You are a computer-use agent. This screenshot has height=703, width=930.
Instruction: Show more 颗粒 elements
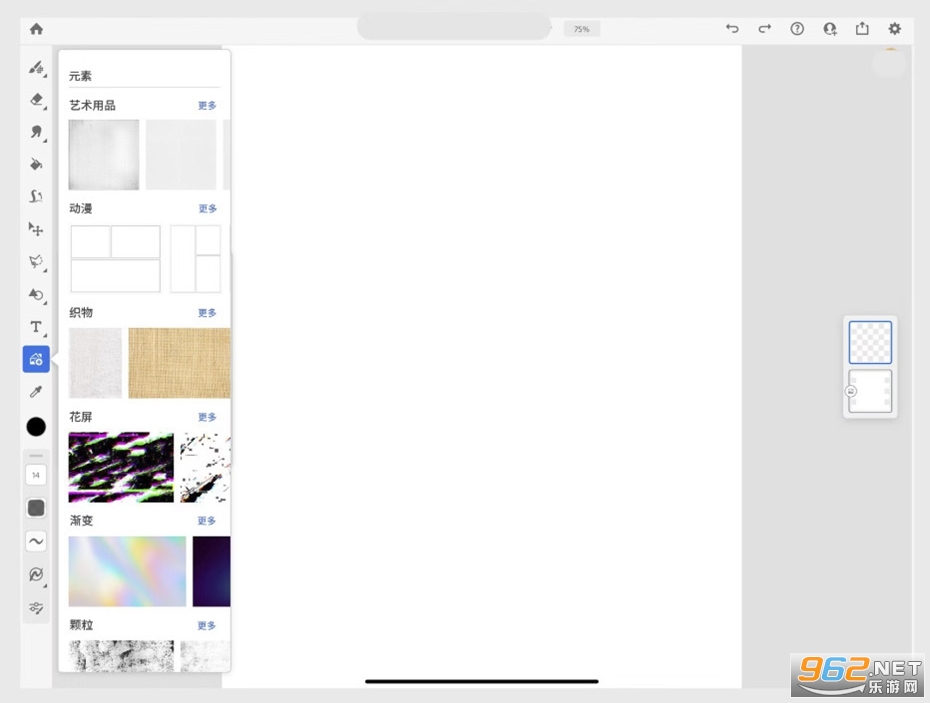tap(207, 625)
